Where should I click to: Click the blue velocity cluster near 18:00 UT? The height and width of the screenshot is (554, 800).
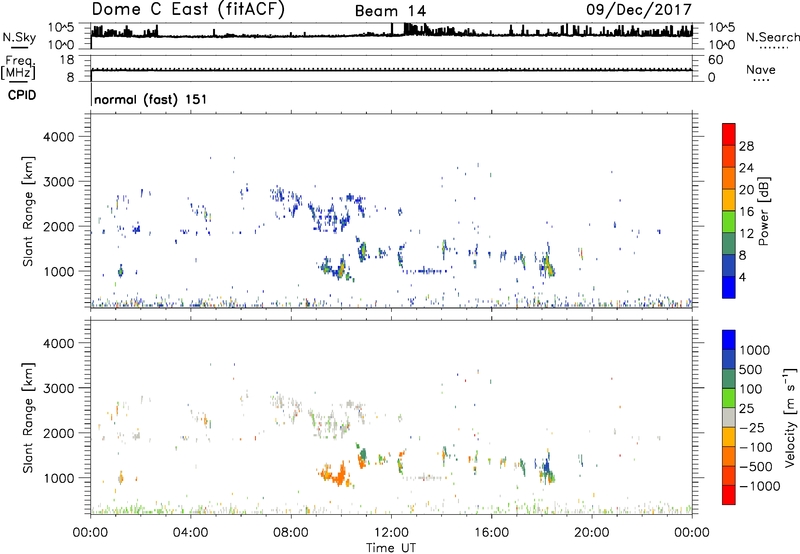546,466
